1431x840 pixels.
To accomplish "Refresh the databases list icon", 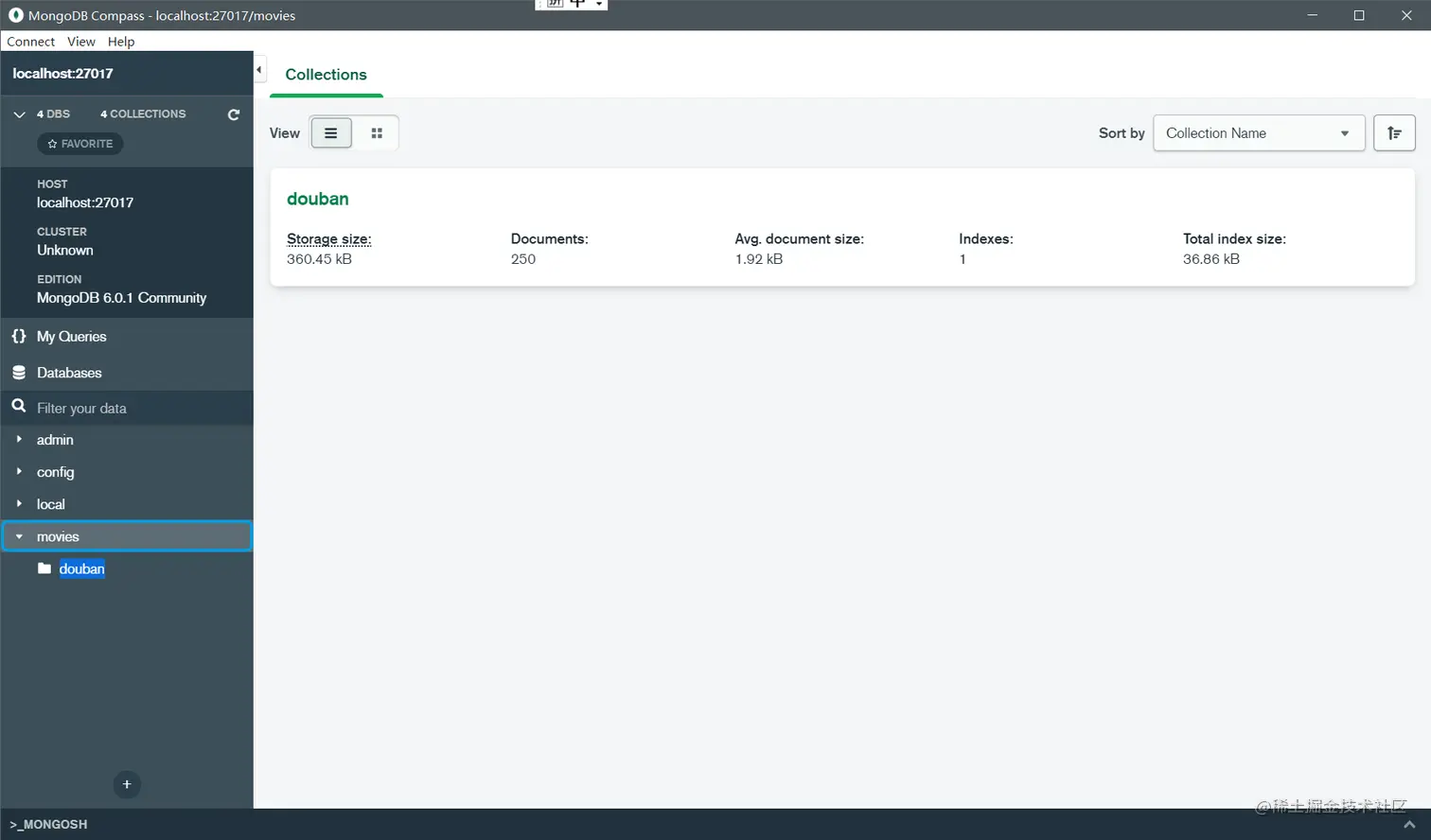I will (x=234, y=114).
